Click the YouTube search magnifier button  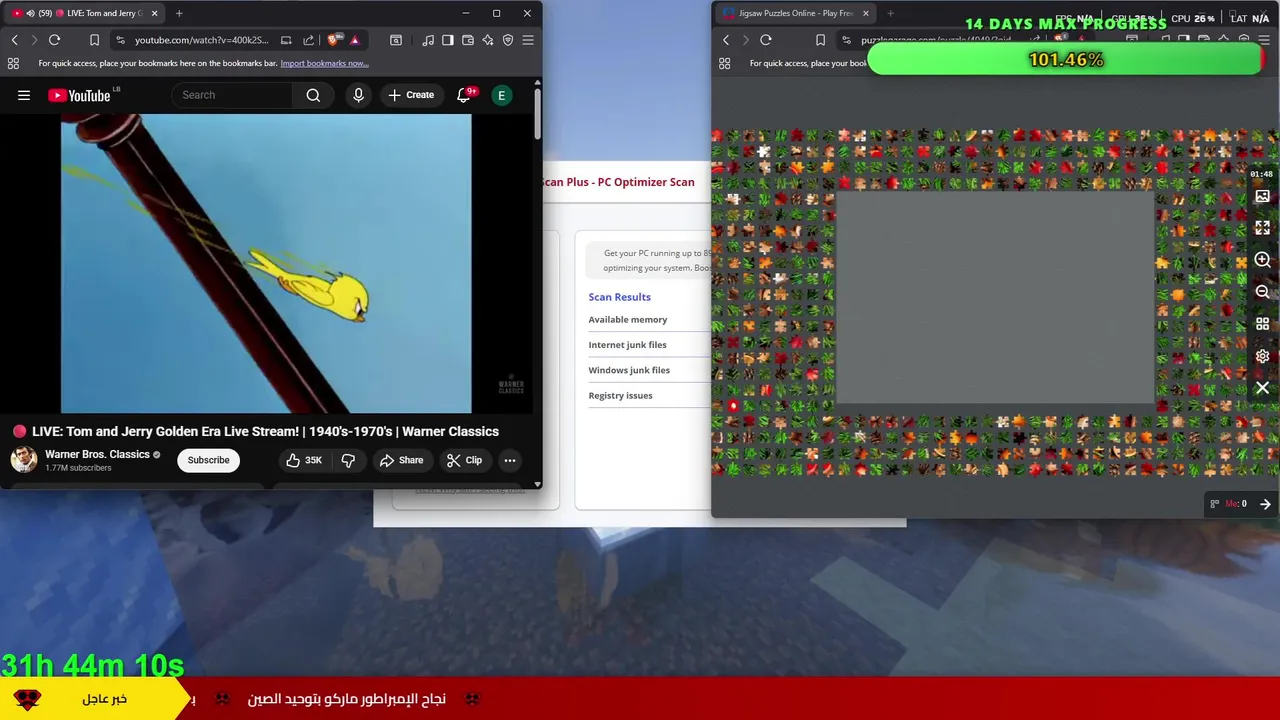313,95
